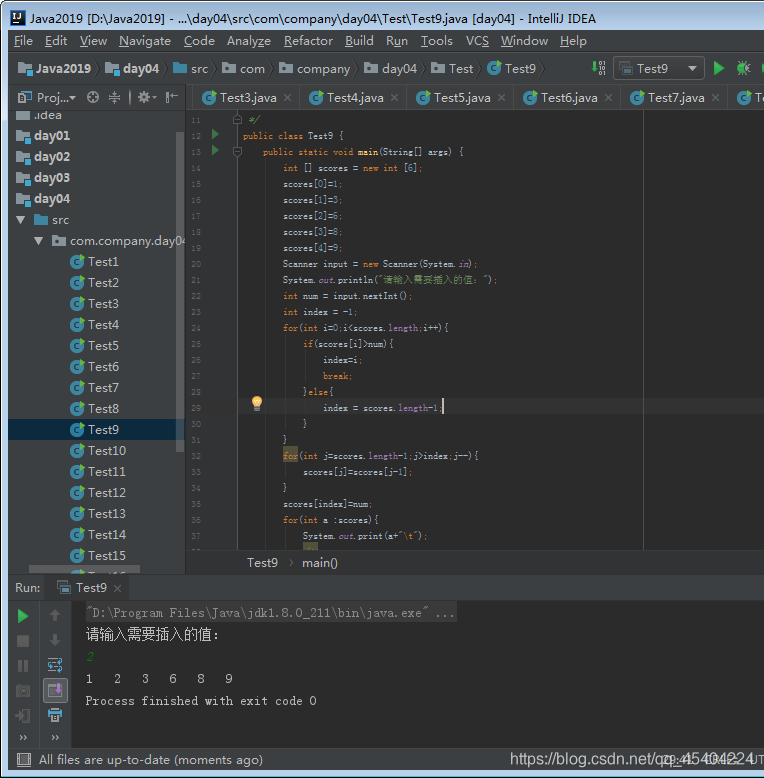Image resolution: width=764 pixels, height=778 pixels.
Task: Open the Run menu
Action: (x=397, y=41)
